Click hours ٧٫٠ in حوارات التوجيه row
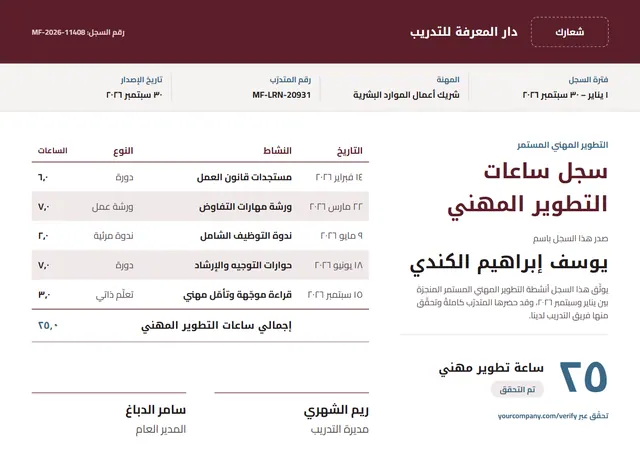The width and height of the screenshot is (640, 453). tap(44, 265)
